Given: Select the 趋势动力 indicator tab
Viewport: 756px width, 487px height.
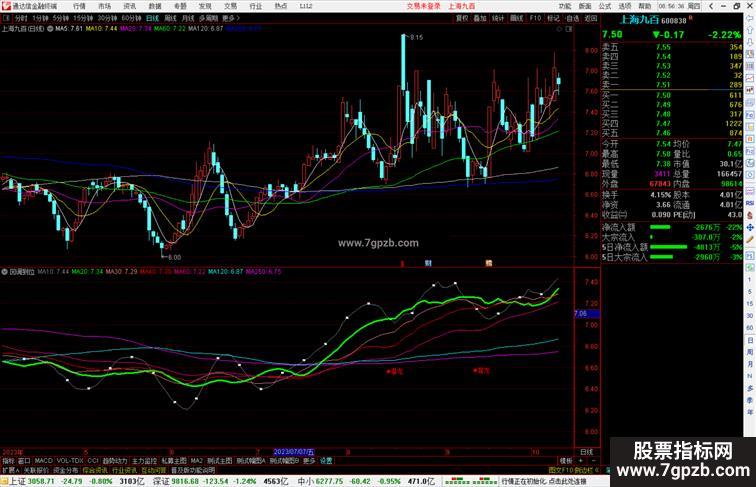Looking at the screenshot, I should (x=115, y=460).
